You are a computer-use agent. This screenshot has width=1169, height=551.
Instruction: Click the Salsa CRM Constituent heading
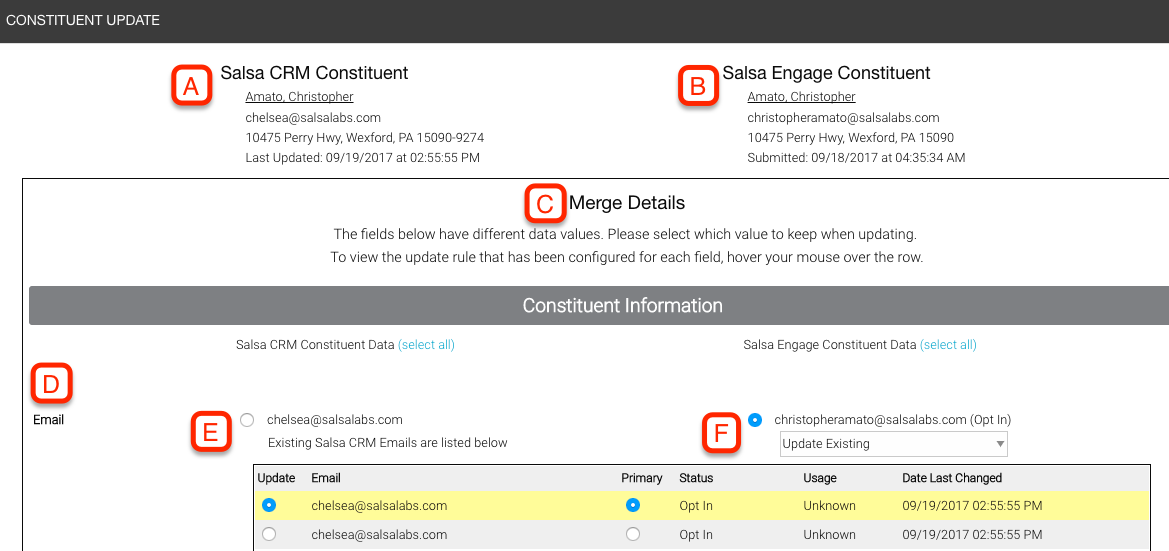click(x=314, y=73)
